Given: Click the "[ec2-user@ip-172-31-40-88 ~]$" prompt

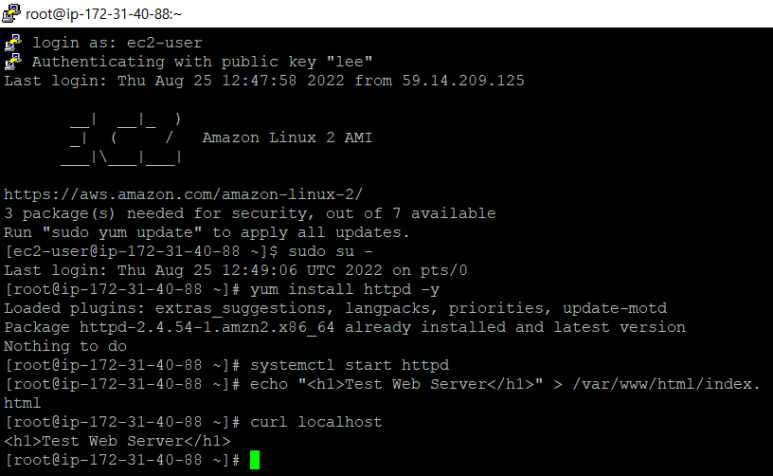Looking at the screenshot, I should (x=141, y=251).
